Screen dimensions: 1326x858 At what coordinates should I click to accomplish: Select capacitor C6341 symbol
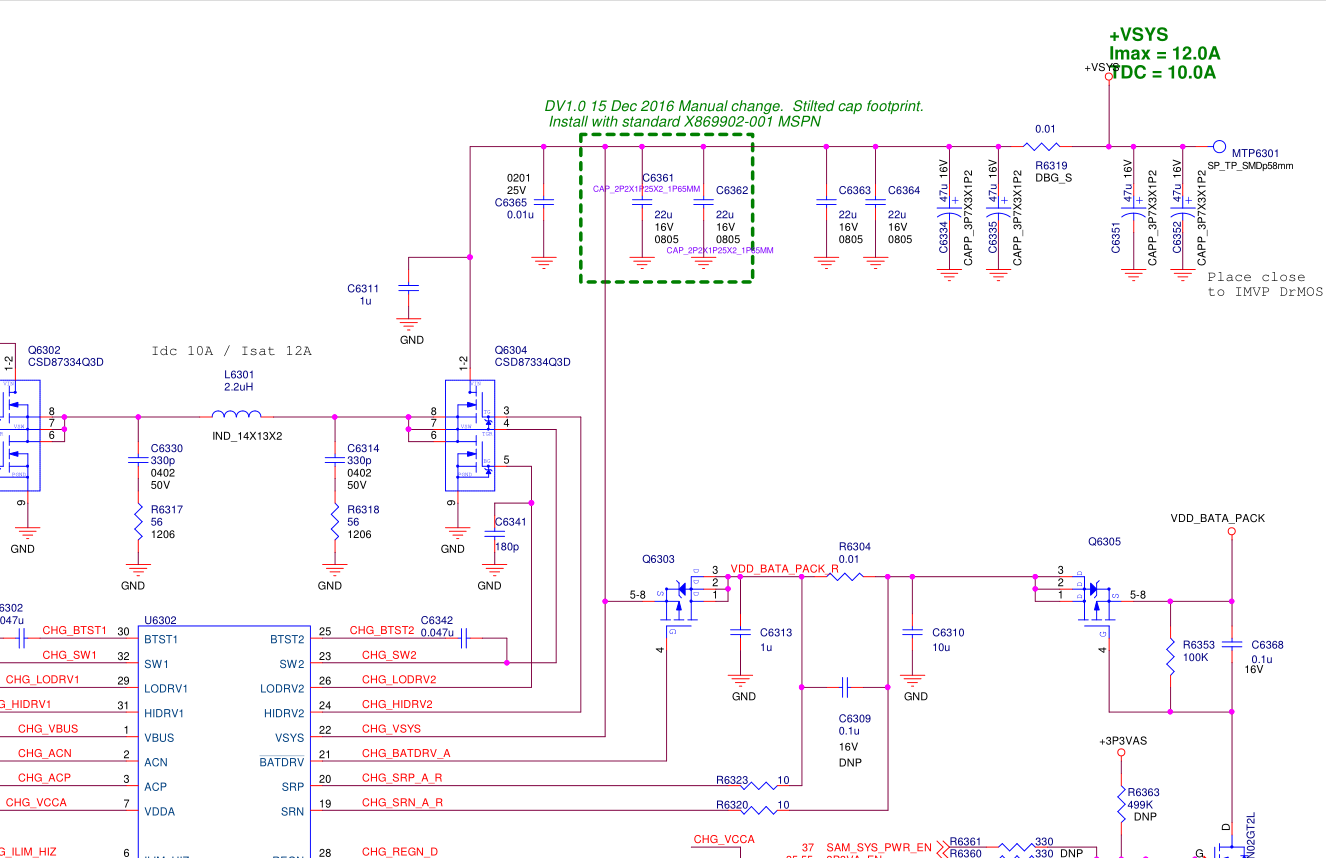(x=492, y=534)
